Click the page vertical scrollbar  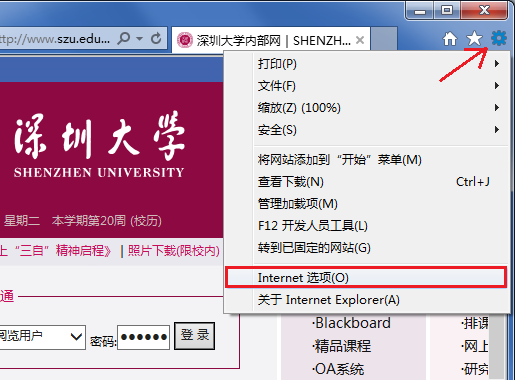[498, 347]
